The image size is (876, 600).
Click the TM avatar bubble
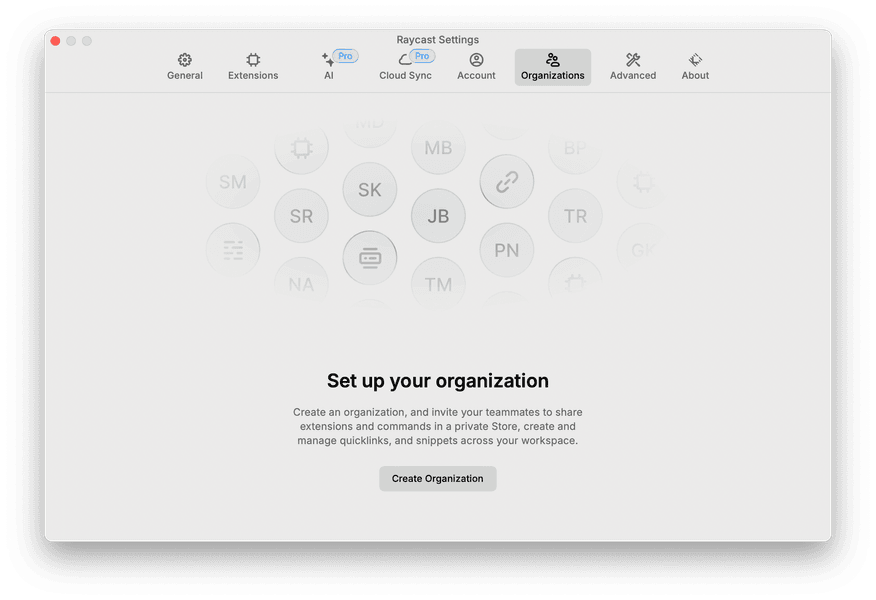pos(438,284)
